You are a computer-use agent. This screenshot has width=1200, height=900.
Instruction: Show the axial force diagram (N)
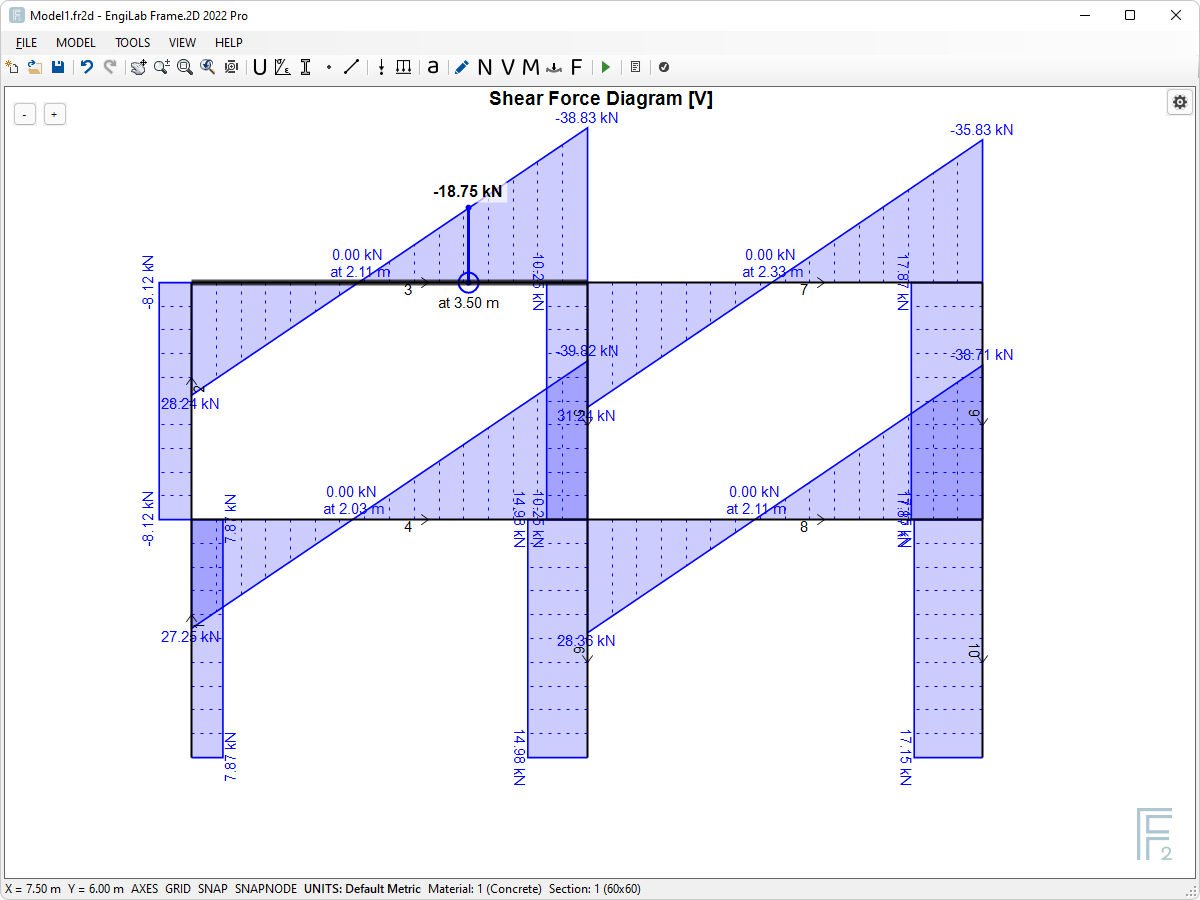tap(483, 67)
